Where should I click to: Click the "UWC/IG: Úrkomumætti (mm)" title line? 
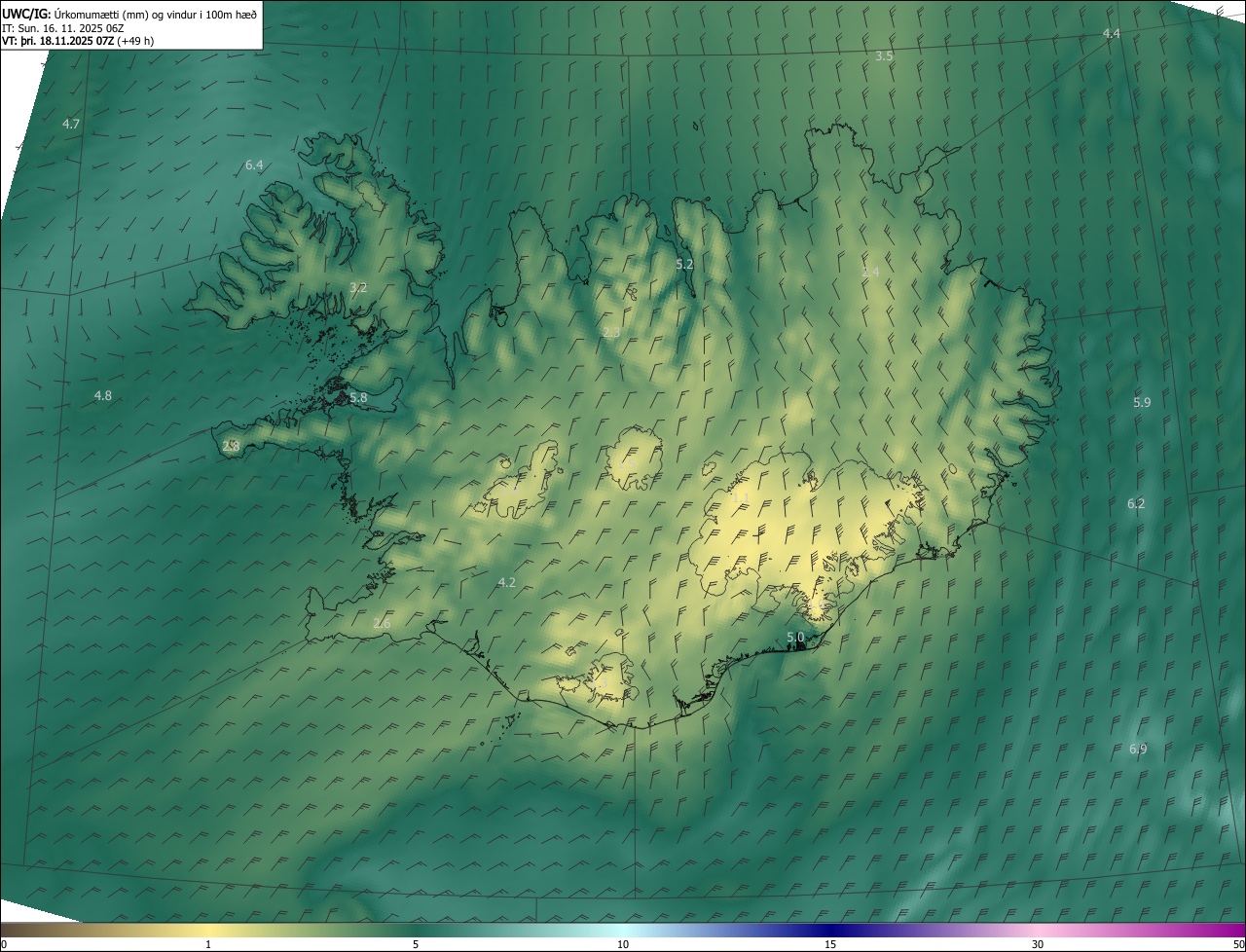pos(129,15)
